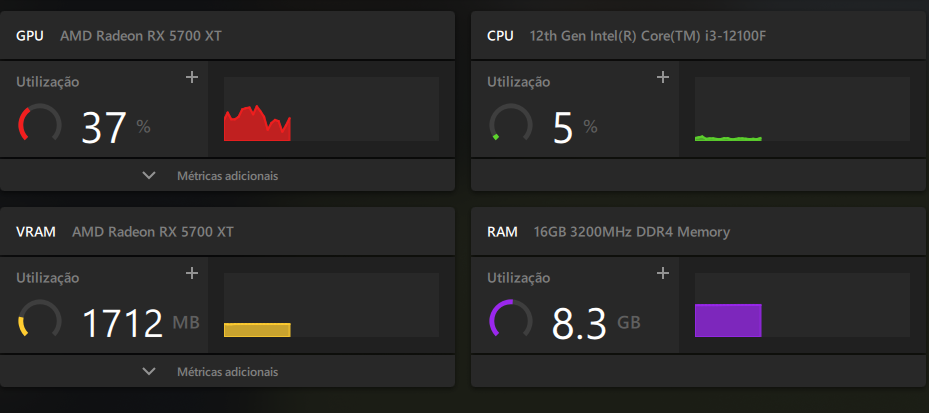Click the red GPU utilization gauge
This screenshot has width=929, height=413.
[x=40, y=123]
